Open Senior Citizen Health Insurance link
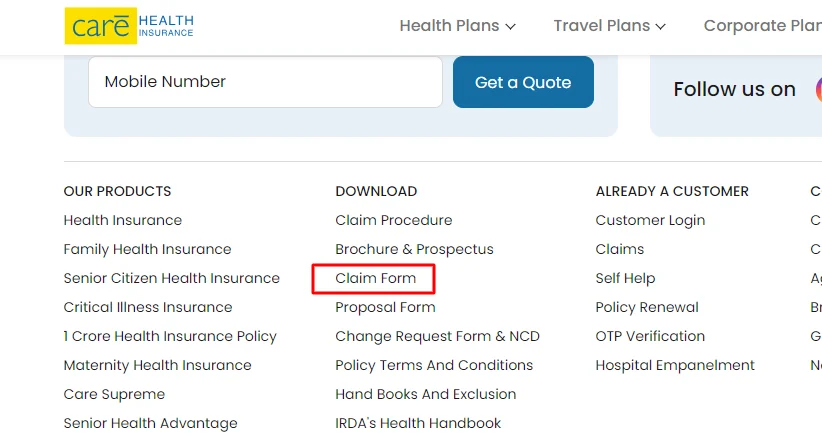The image size is (822, 438). coord(172,278)
